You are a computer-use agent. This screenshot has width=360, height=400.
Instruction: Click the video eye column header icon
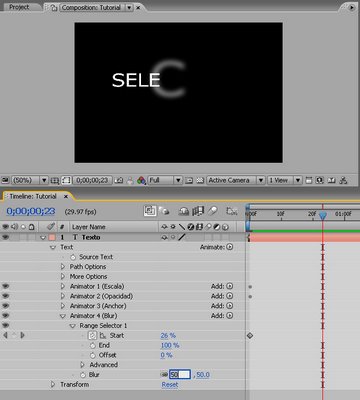tap(6, 227)
